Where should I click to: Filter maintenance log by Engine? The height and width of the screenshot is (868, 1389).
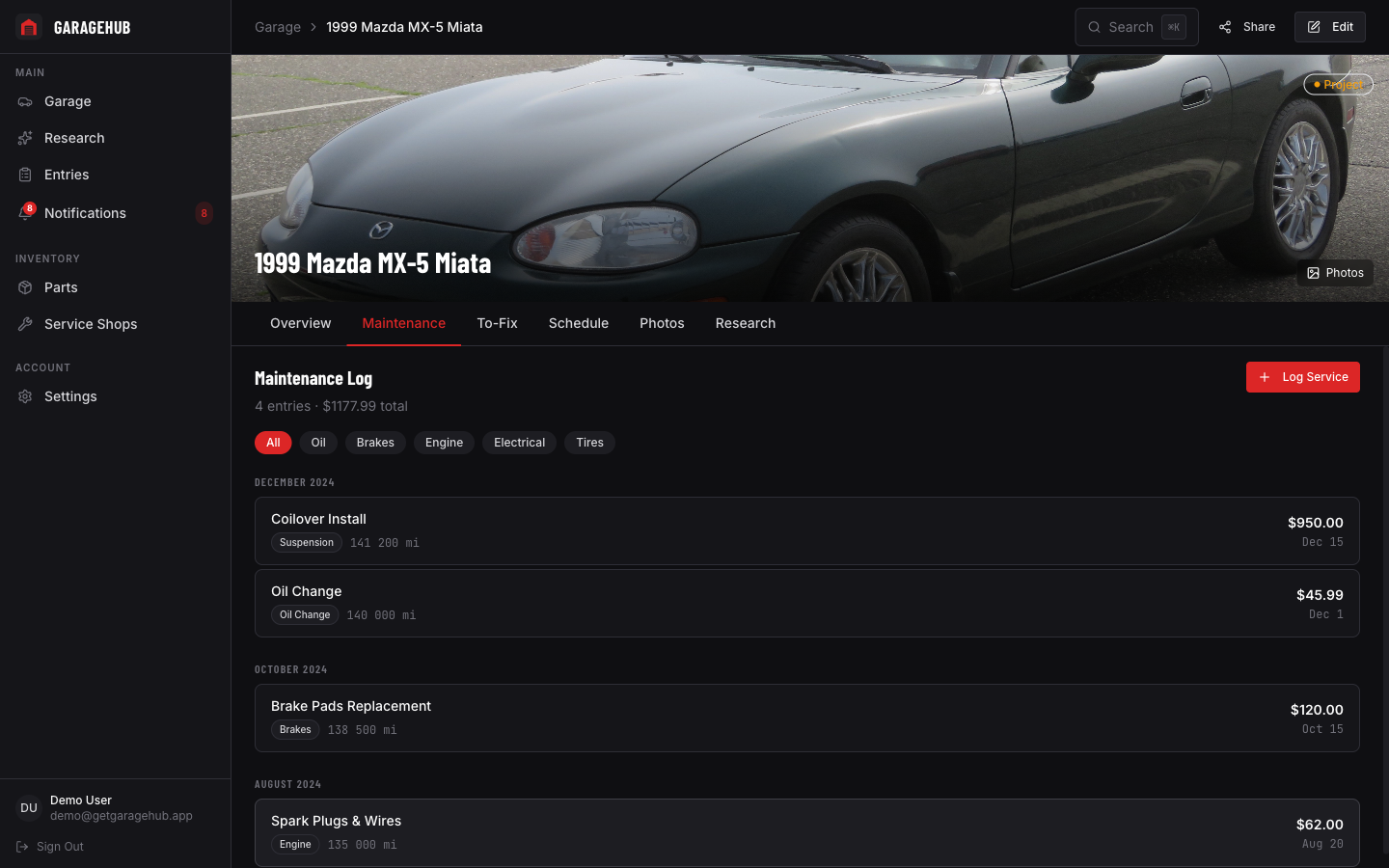point(444,443)
